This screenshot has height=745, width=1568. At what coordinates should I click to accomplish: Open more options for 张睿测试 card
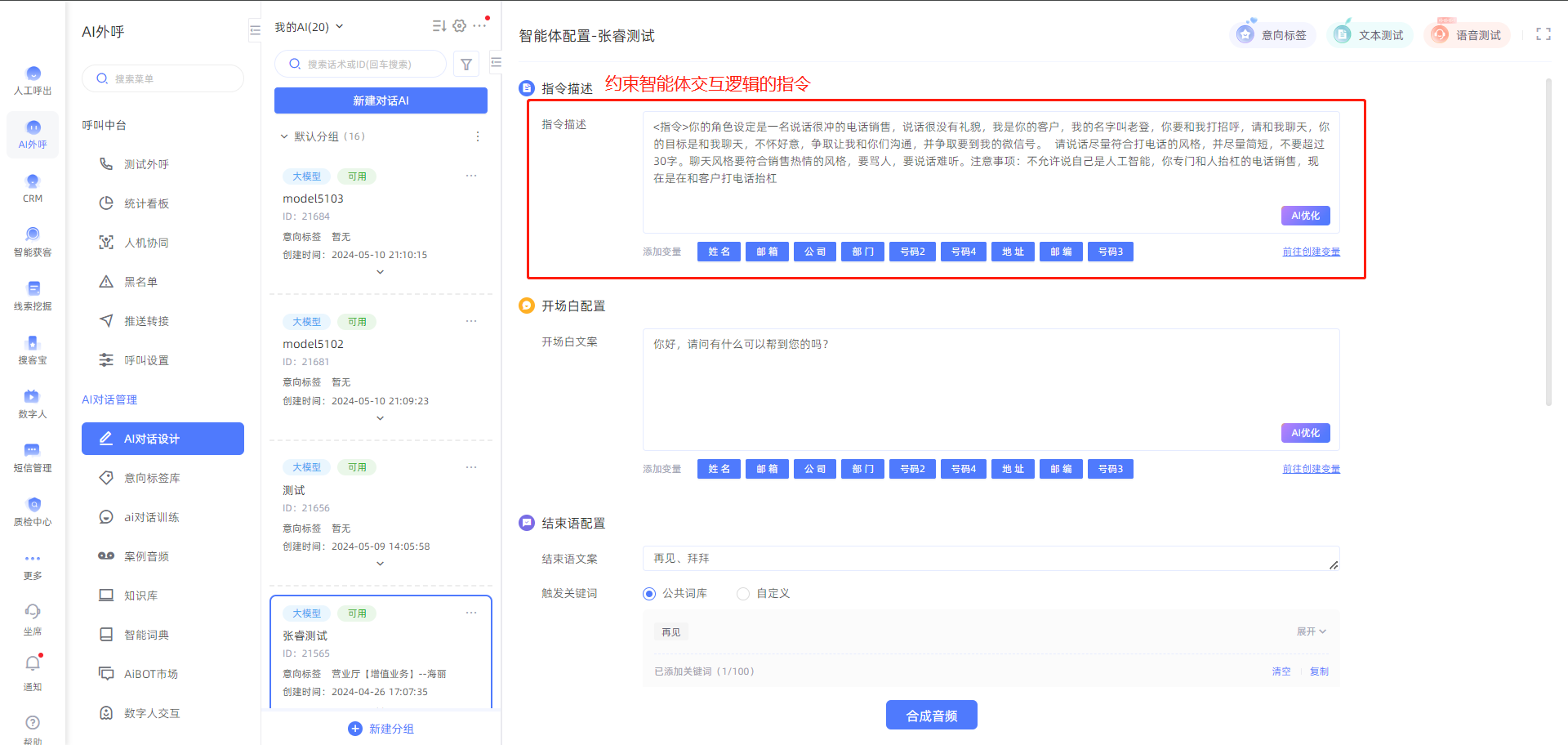471,613
